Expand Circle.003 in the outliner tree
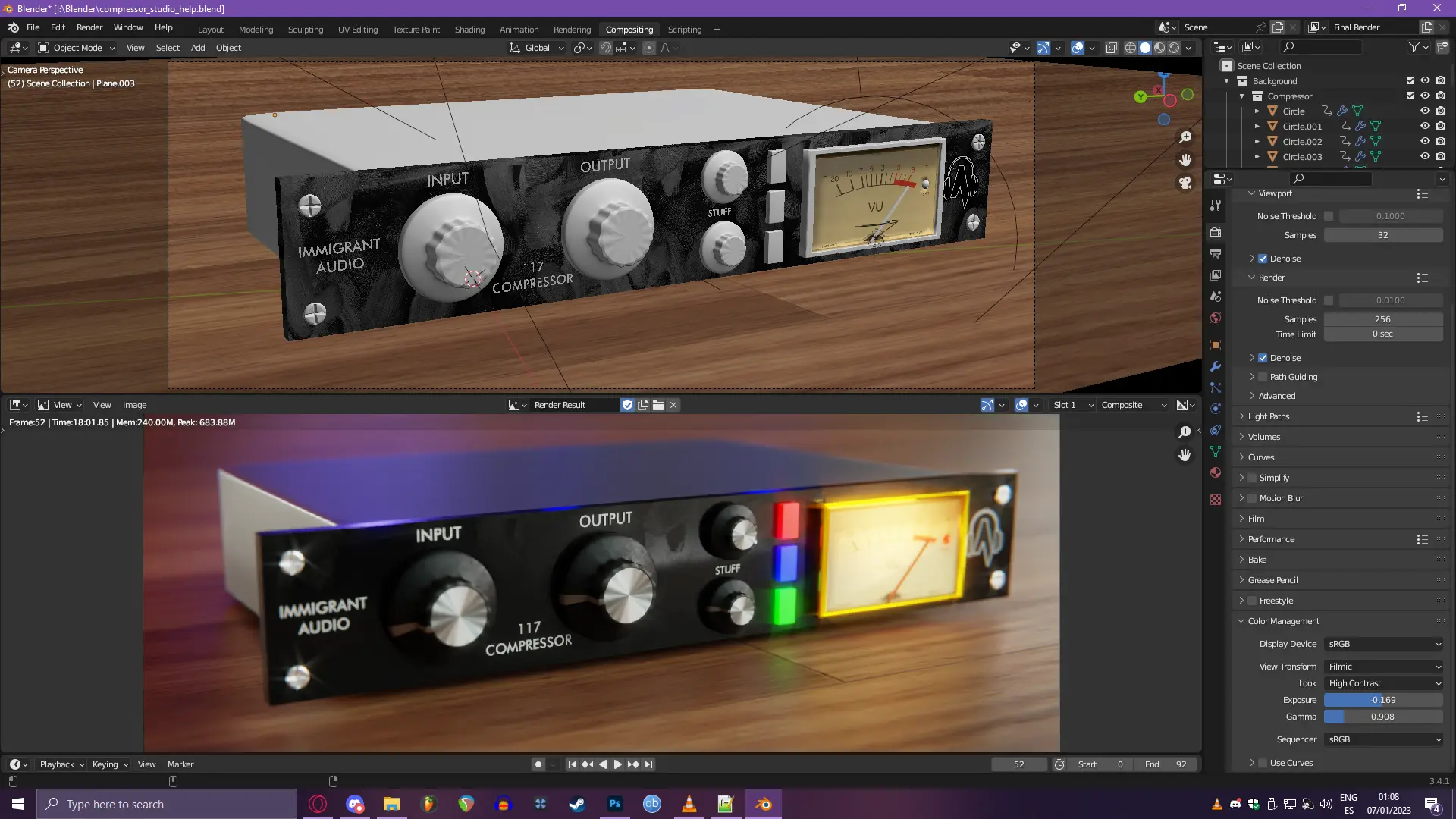 coord(1257,157)
